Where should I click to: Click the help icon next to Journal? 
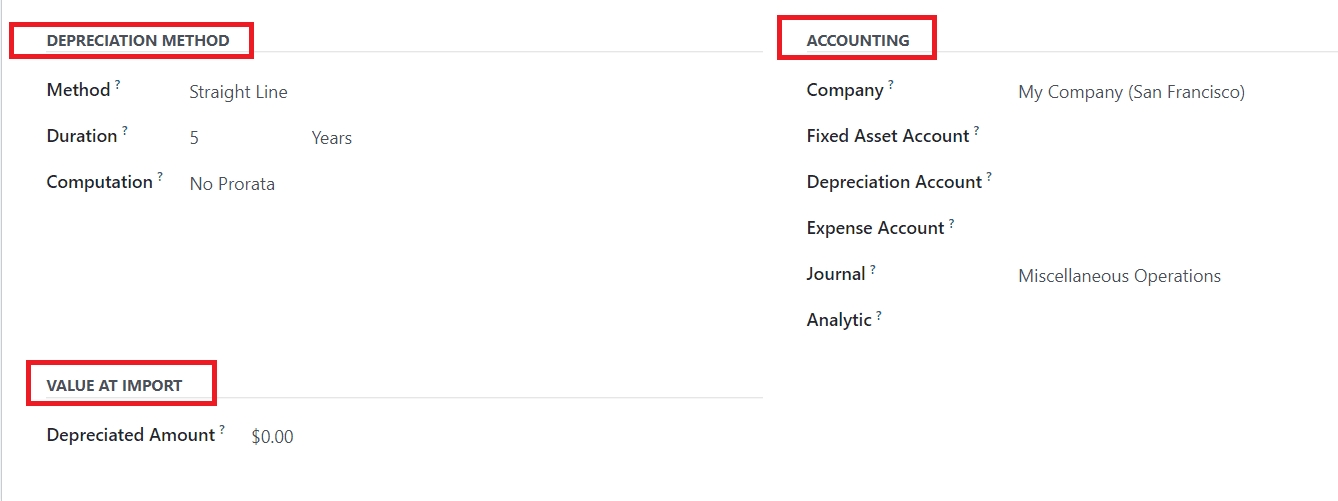tap(873, 269)
